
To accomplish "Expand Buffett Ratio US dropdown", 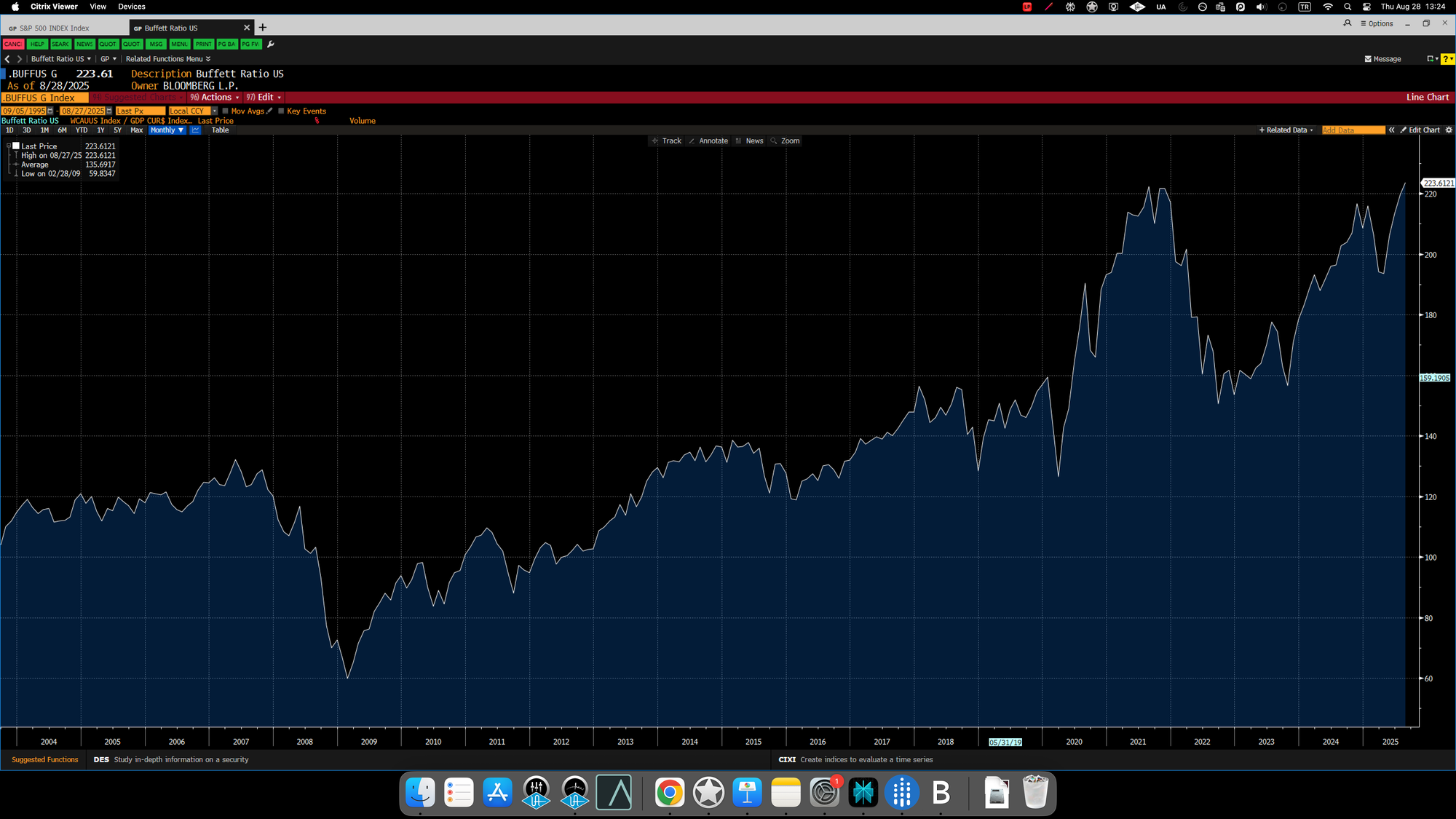I will [x=61, y=59].
